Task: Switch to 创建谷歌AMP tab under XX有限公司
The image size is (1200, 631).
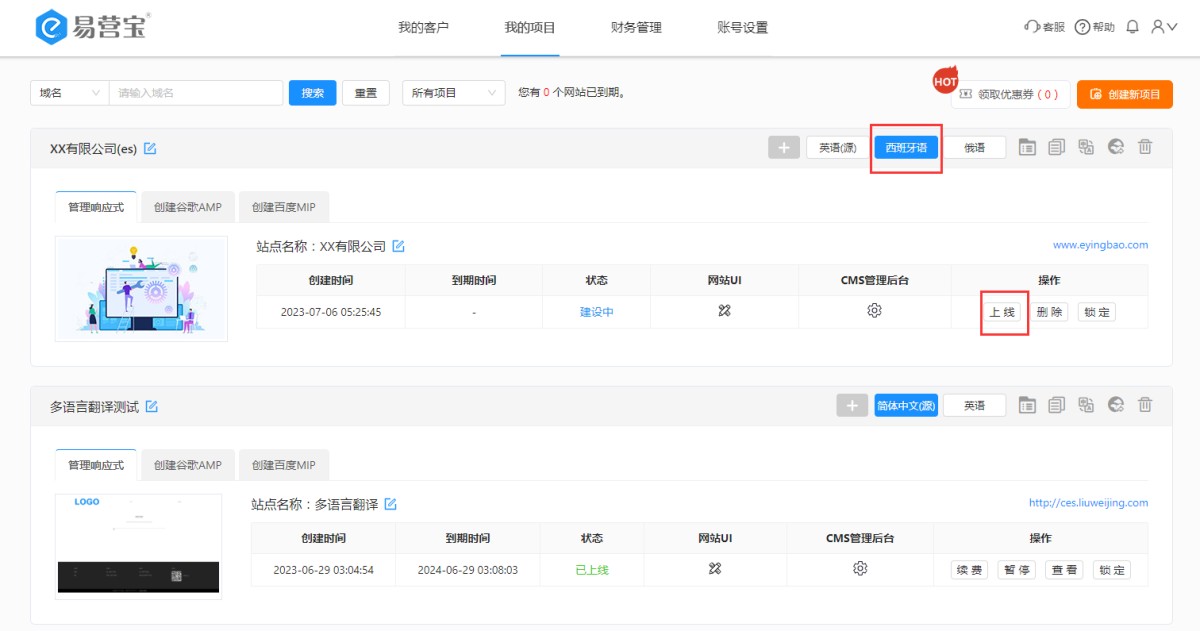Action: click(x=188, y=208)
